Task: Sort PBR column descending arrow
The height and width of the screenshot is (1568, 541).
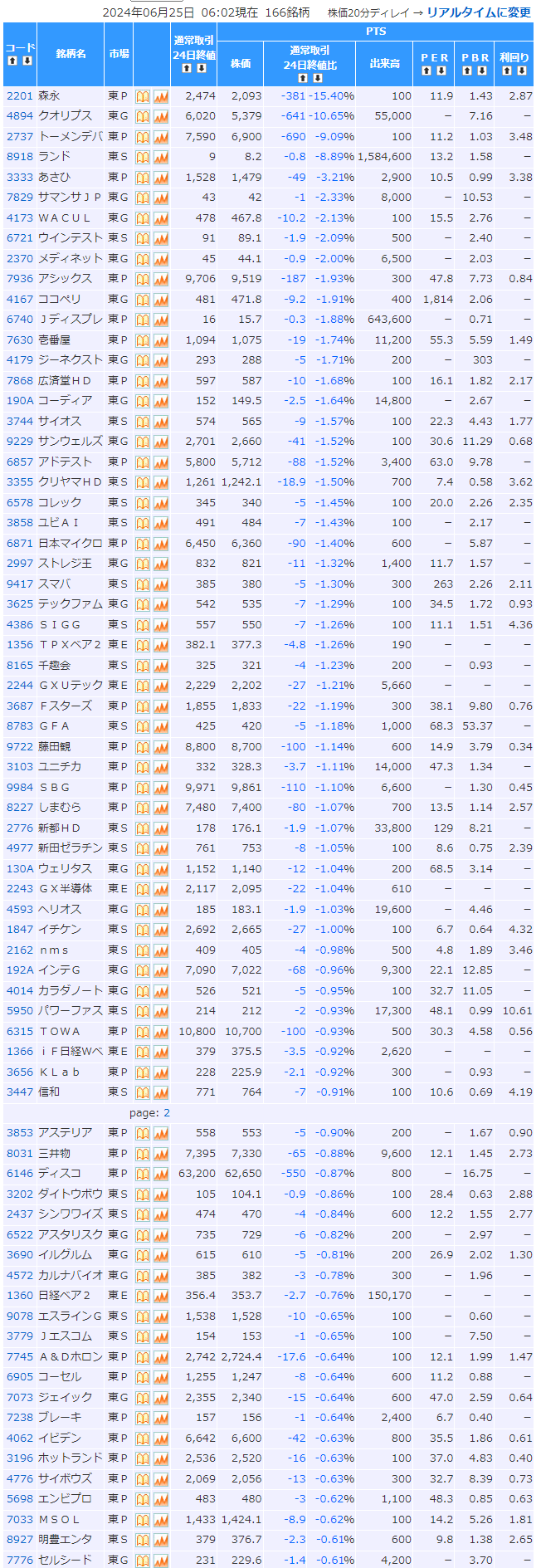Action: tap(481, 71)
